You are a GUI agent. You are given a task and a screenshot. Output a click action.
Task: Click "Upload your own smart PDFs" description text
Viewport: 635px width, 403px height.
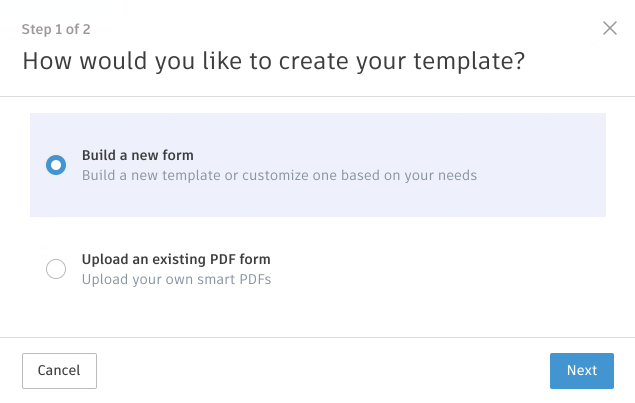[x=176, y=279]
